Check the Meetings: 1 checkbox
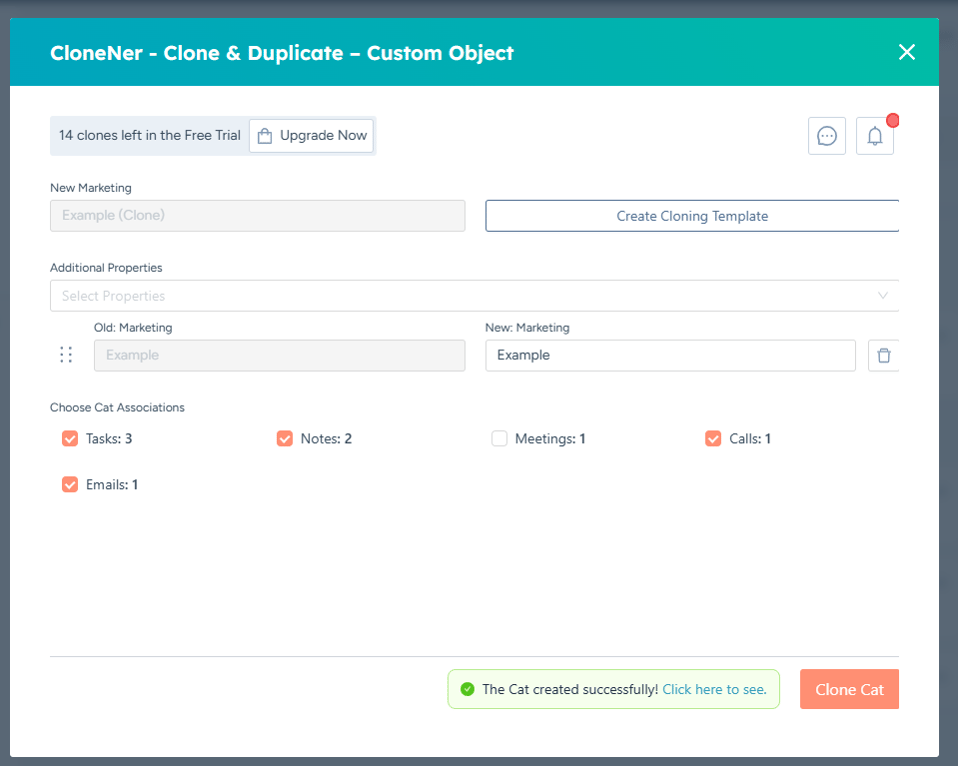The width and height of the screenshot is (958, 766). point(499,439)
